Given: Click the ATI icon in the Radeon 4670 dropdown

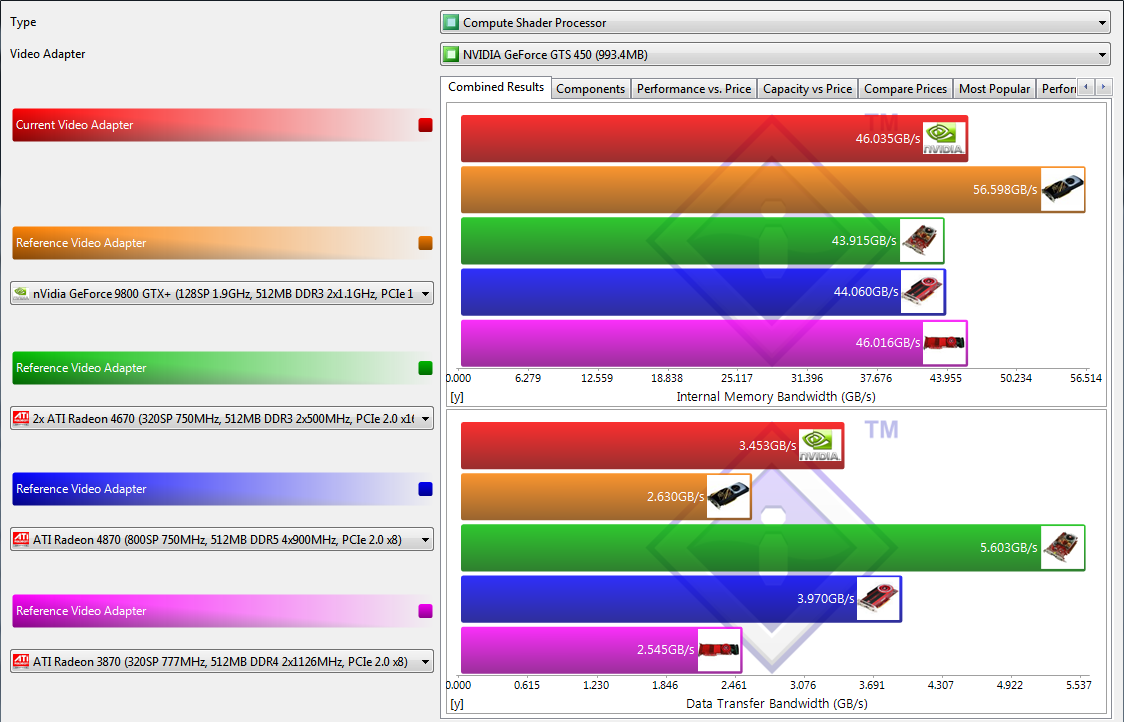Looking at the screenshot, I should (22, 418).
